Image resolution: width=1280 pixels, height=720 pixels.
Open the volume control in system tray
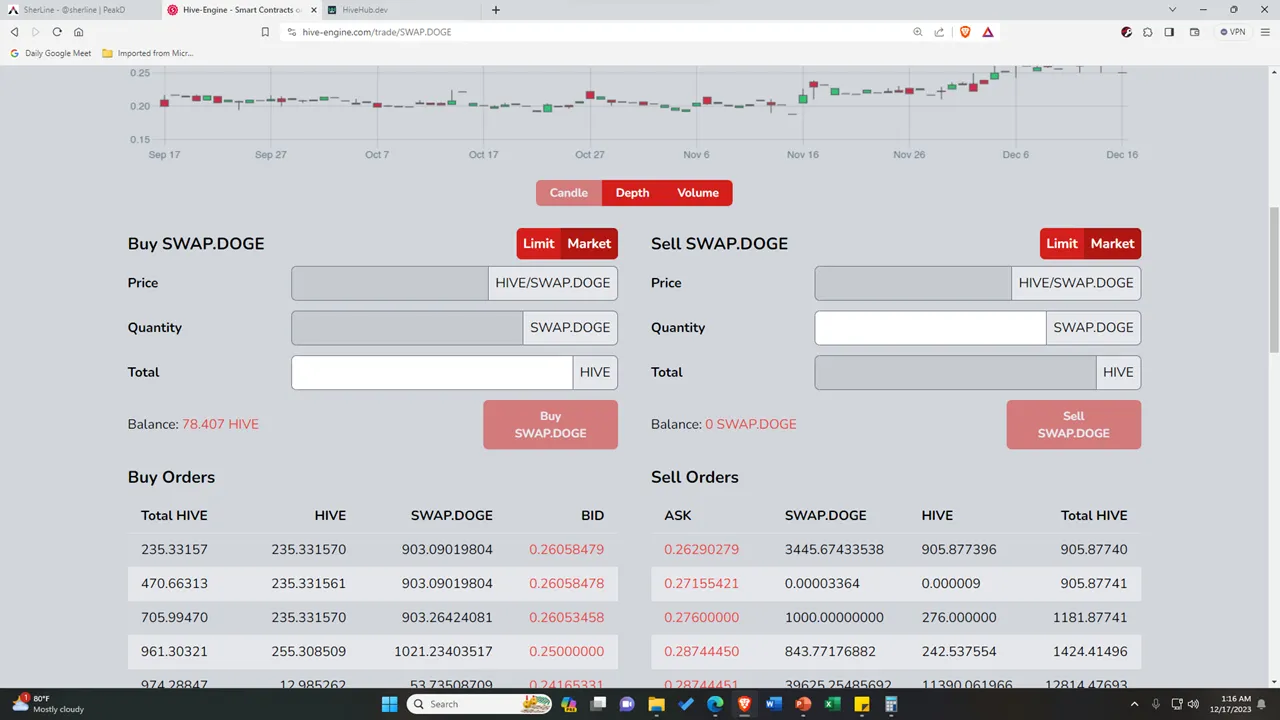coord(1192,704)
